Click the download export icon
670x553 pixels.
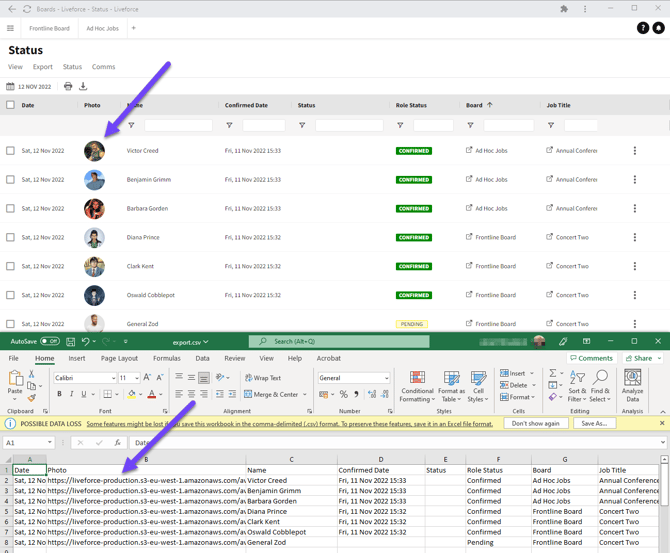click(83, 86)
